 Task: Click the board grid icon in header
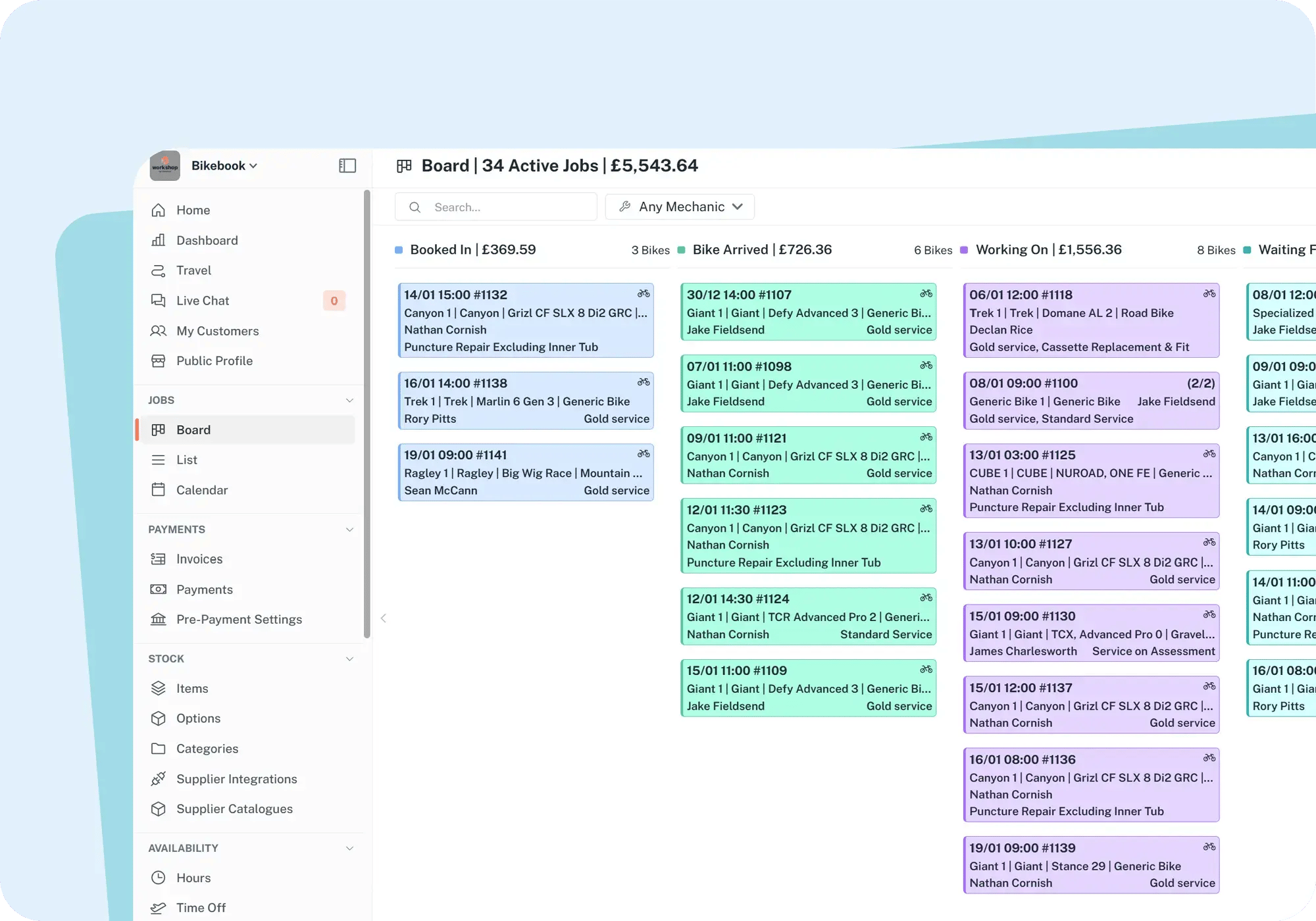[x=404, y=166]
